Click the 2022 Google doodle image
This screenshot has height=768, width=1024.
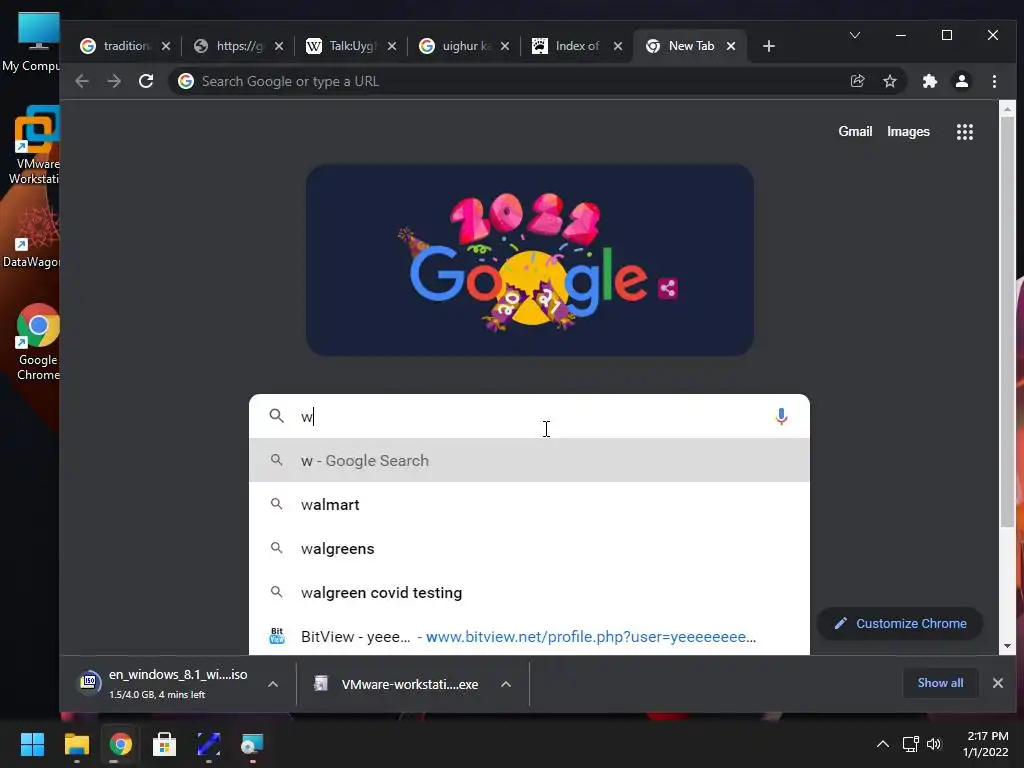(530, 260)
